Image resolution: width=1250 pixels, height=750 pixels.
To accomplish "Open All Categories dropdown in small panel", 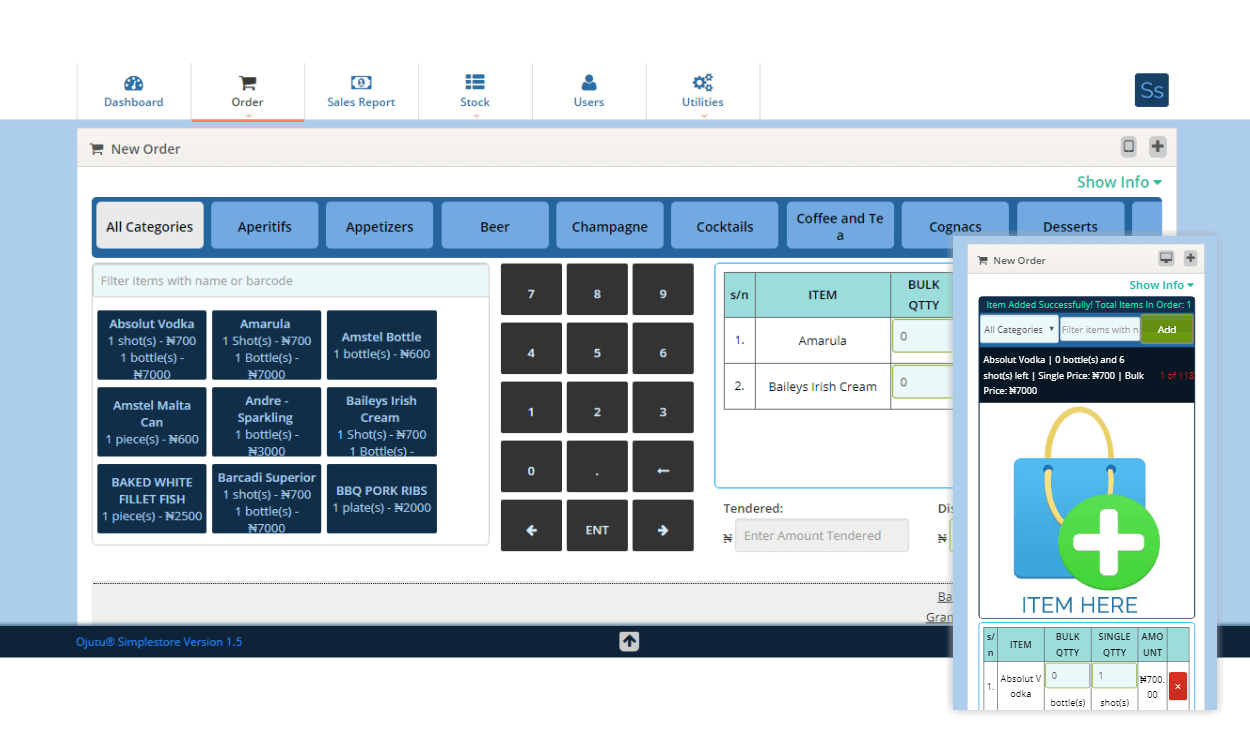I will 1019,329.
